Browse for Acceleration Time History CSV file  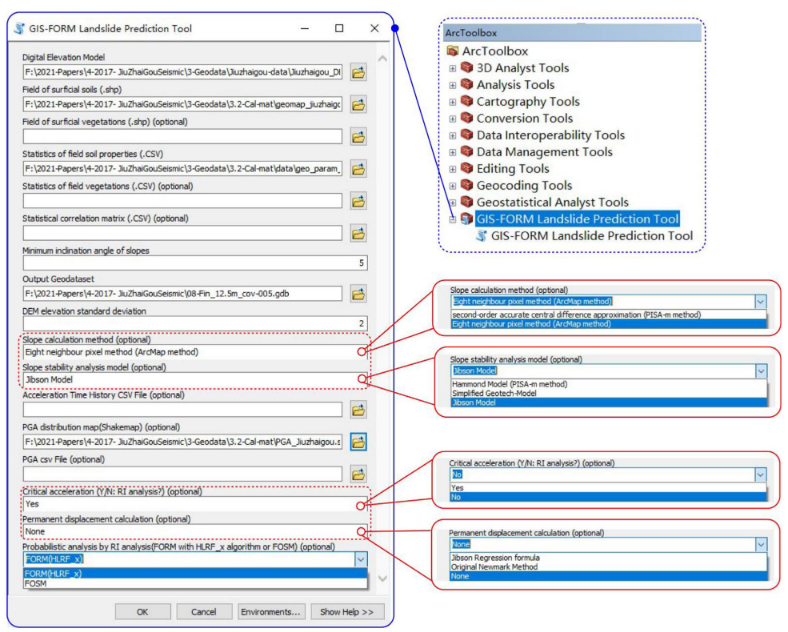358,410
